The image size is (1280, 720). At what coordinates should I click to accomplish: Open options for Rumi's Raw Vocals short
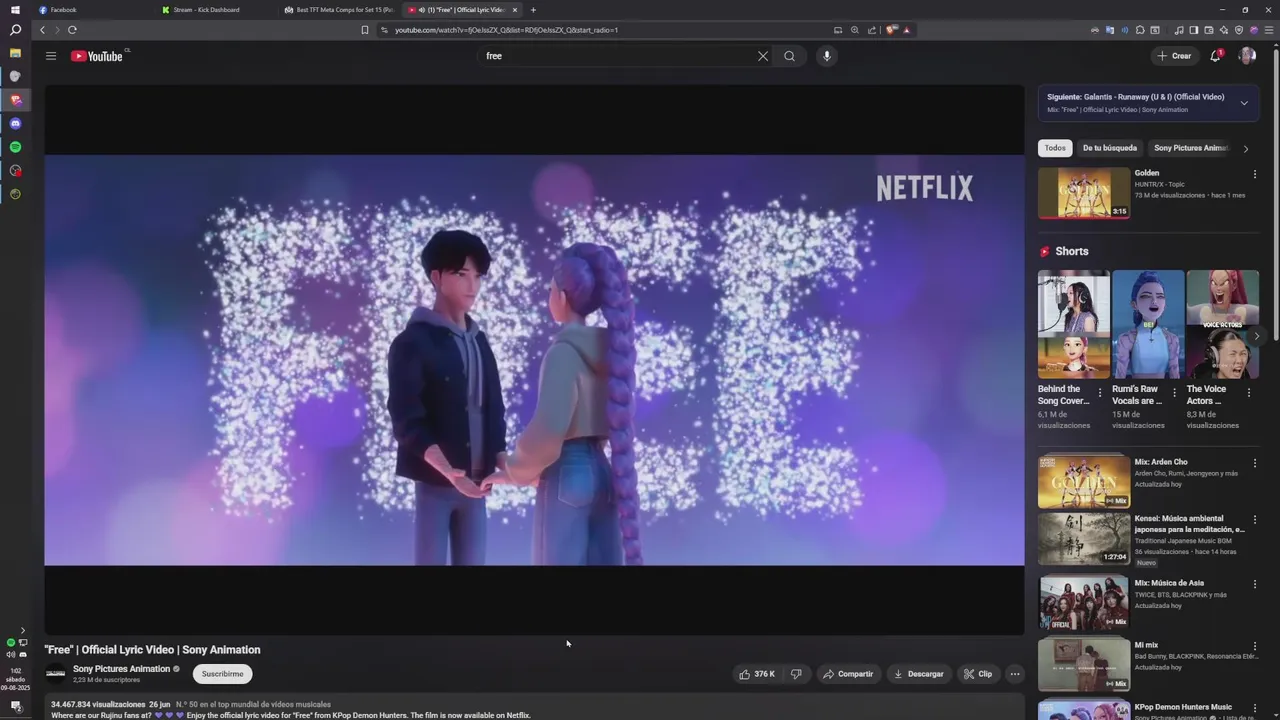[x=1174, y=393]
